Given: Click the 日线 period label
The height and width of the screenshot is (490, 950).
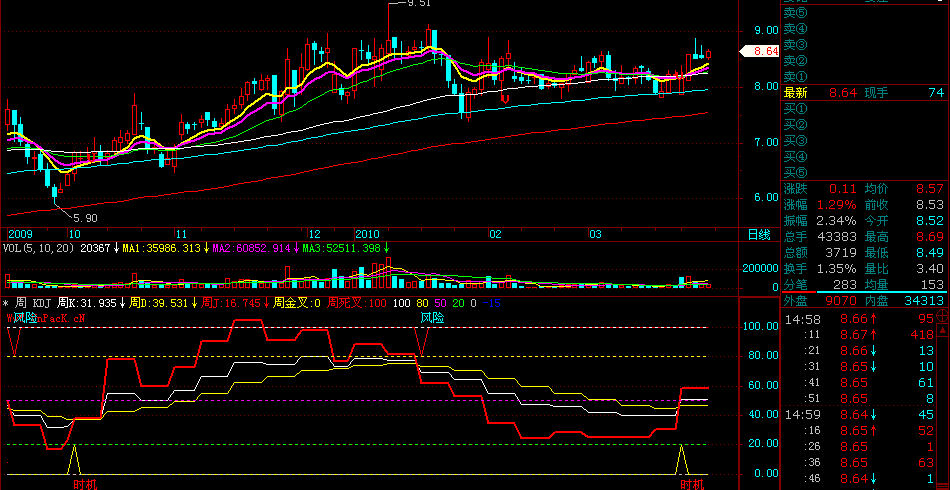Looking at the screenshot, I should point(760,234).
